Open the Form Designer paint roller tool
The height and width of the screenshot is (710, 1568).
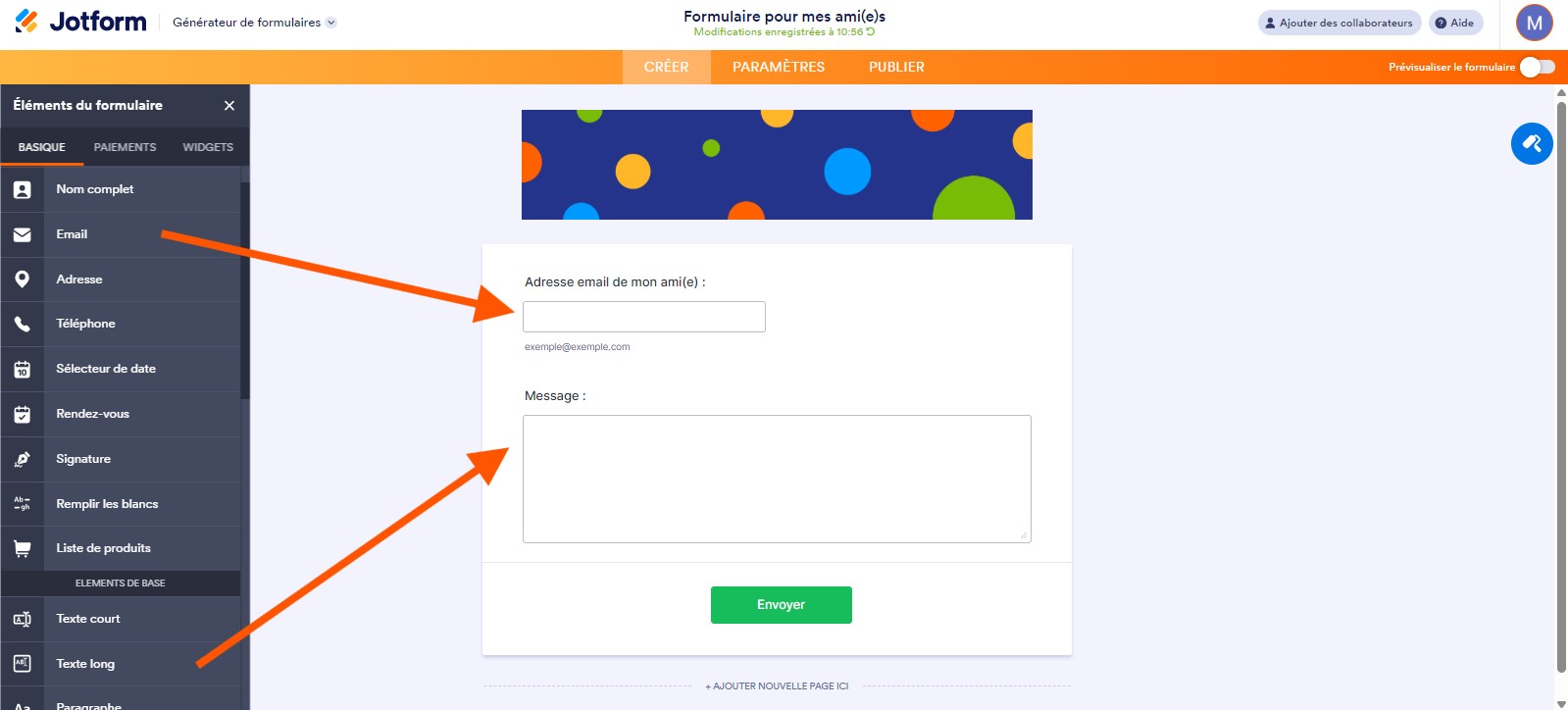click(x=1531, y=143)
